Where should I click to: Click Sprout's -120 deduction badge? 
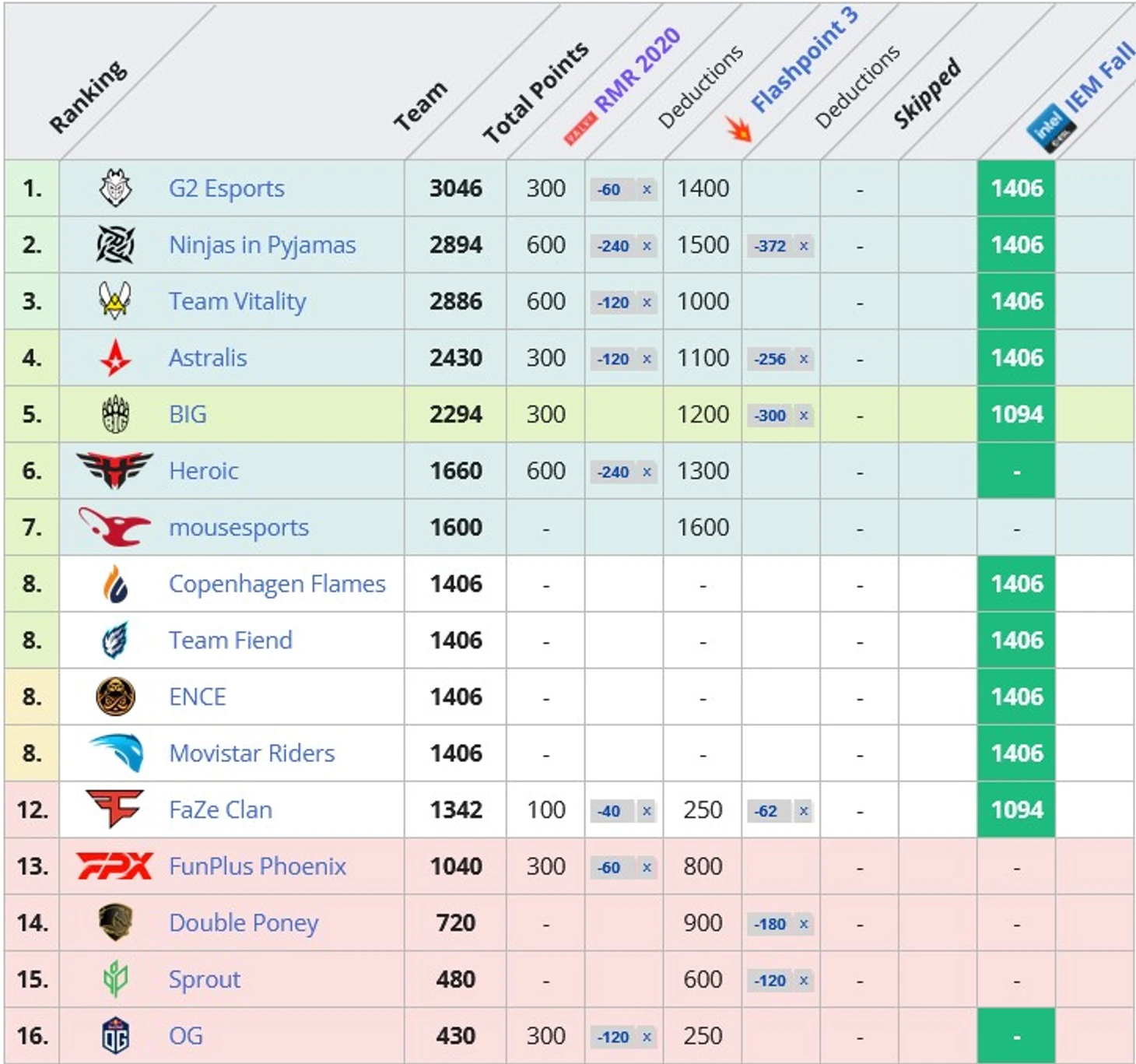780,981
